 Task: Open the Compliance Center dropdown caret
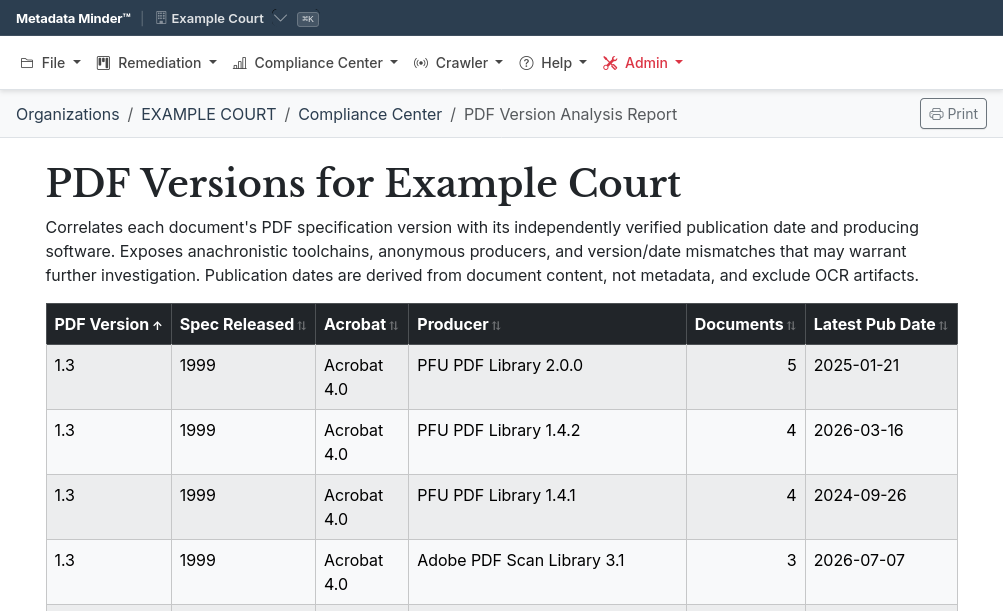pos(394,63)
